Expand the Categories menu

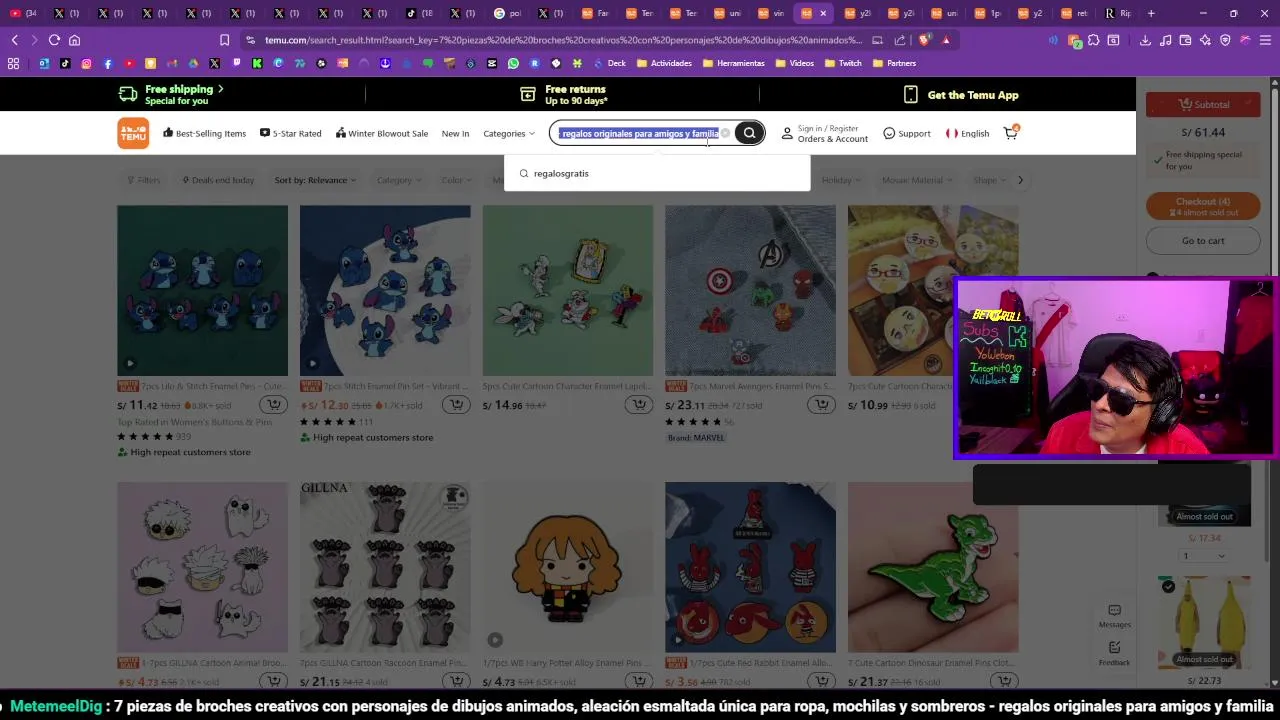click(509, 133)
